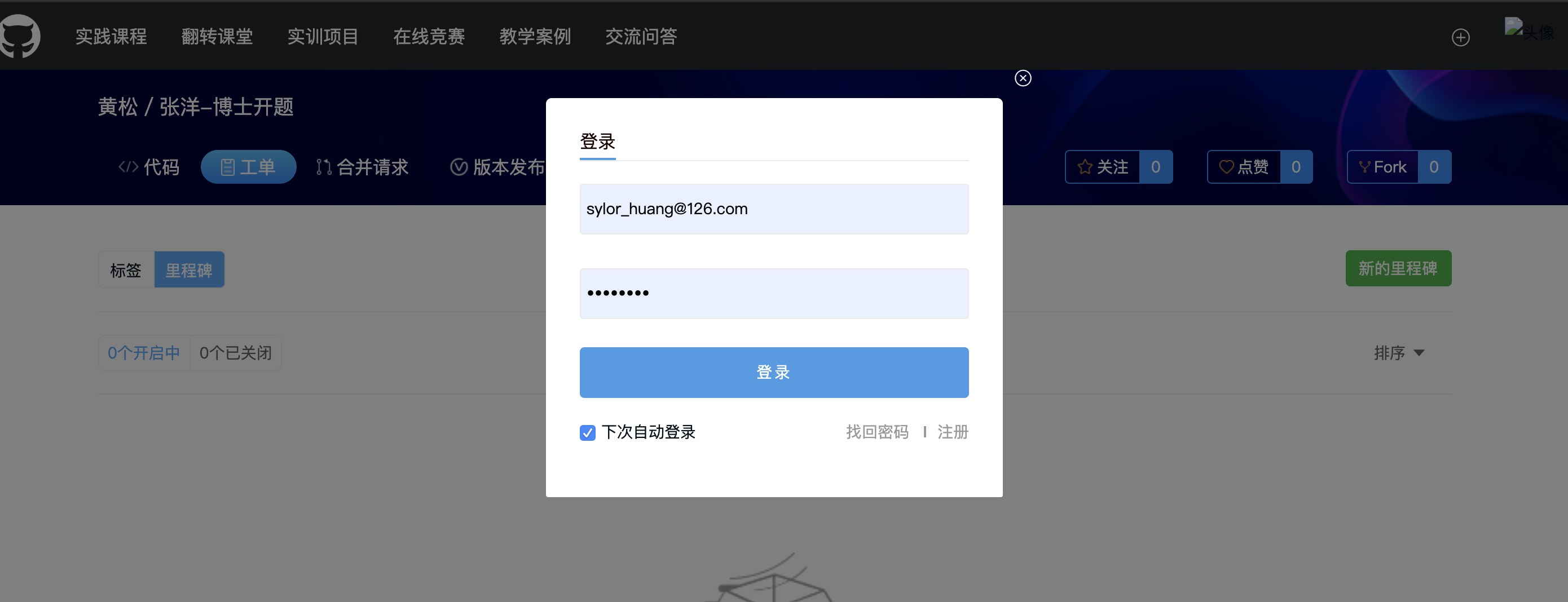Click the email input field
The height and width of the screenshot is (602, 1568).
tap(774, 209)
